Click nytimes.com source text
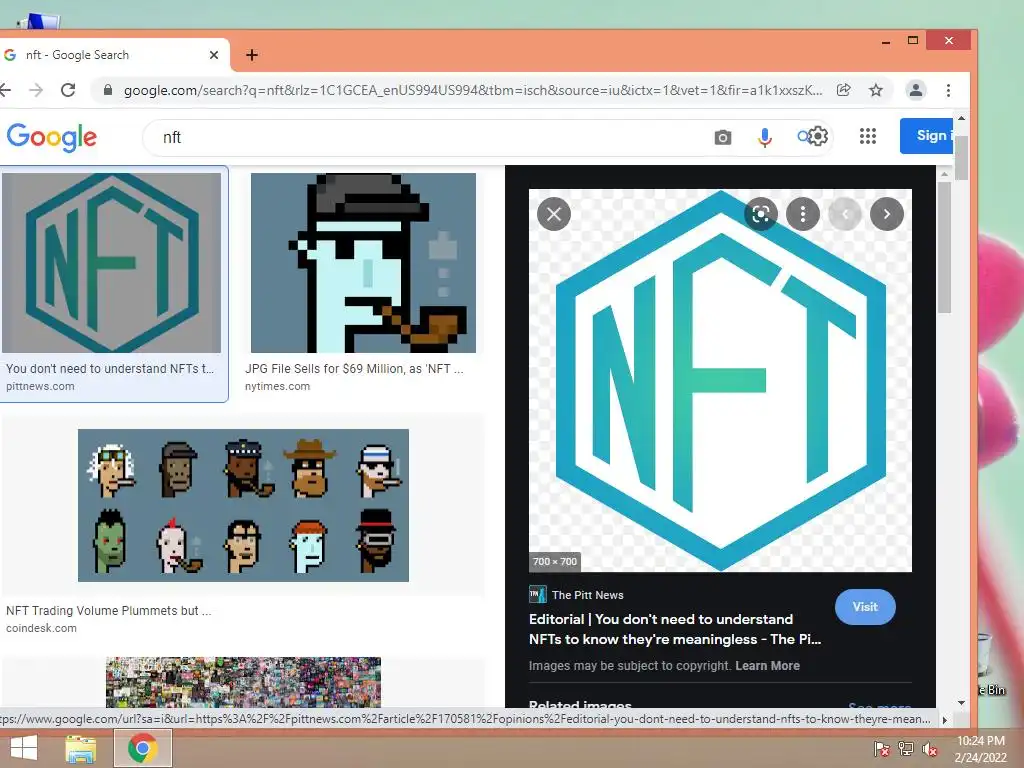This screenshot has width=1024, height=768. (278, 386)
